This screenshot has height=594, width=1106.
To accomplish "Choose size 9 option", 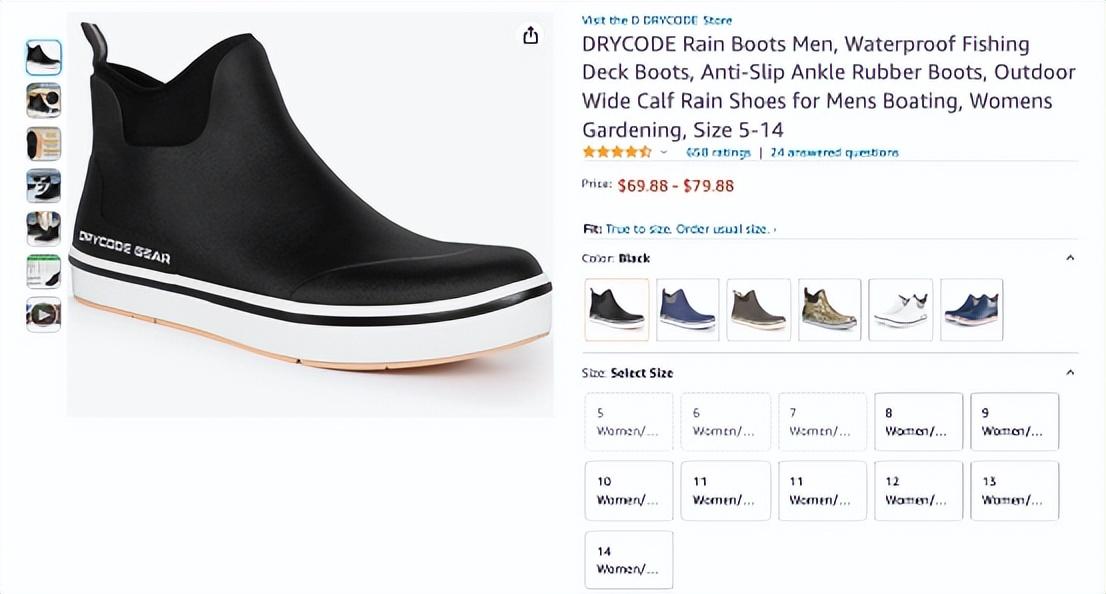I will pos(1014,422).
